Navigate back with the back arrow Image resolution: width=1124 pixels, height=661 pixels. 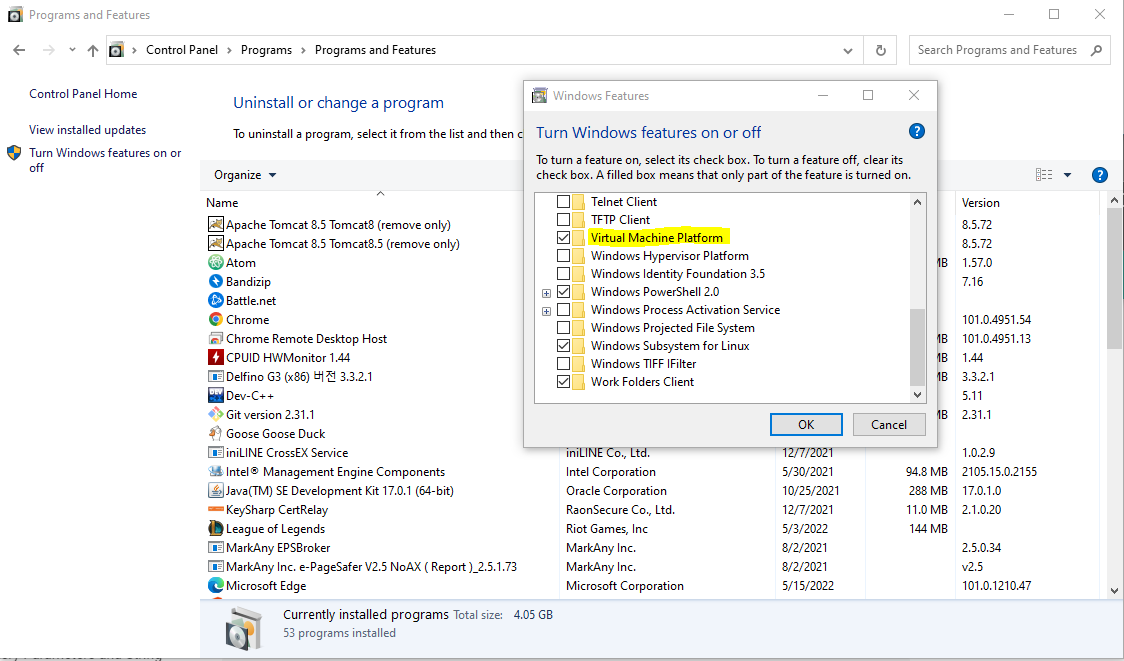tap(19, 50)
